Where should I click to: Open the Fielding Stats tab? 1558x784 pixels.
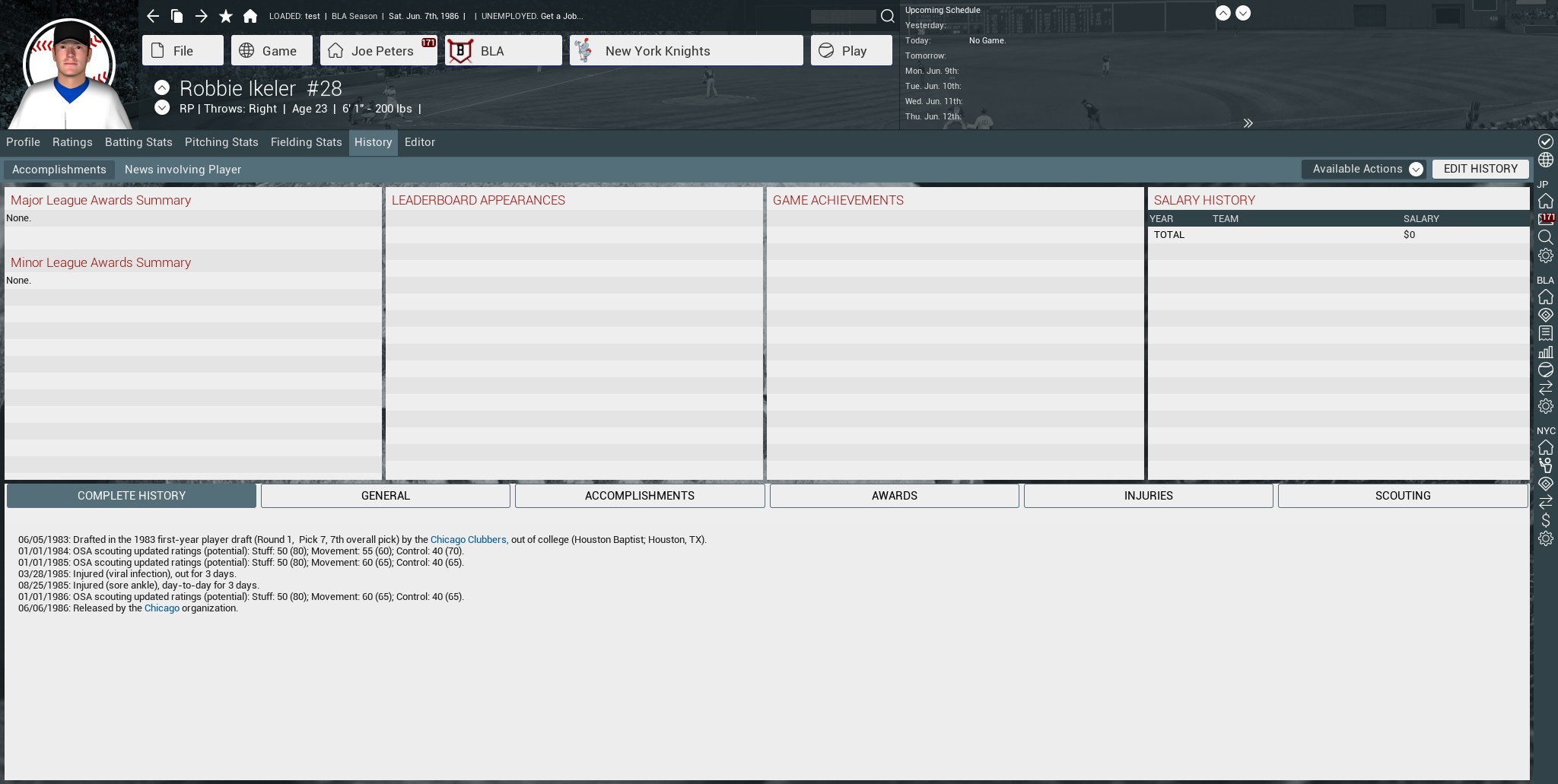pyautogui.click(x=307, y=142)
